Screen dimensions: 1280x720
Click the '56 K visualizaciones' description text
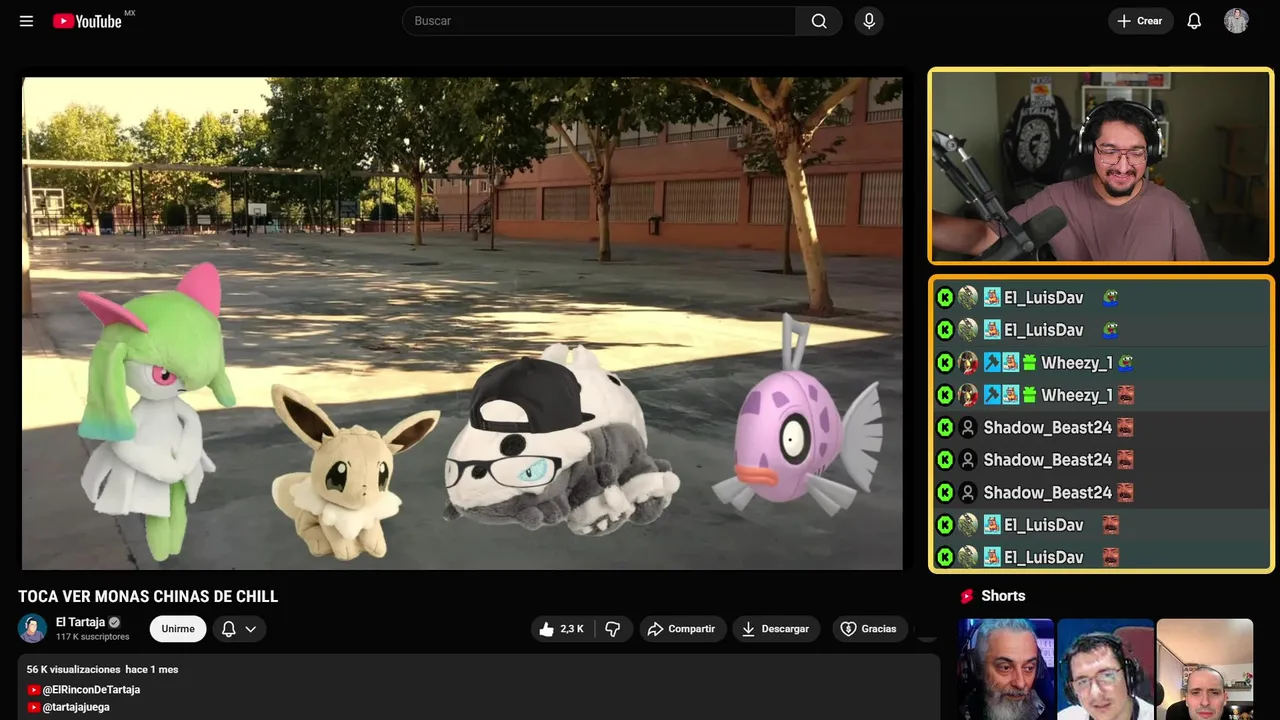click(73, 669)
